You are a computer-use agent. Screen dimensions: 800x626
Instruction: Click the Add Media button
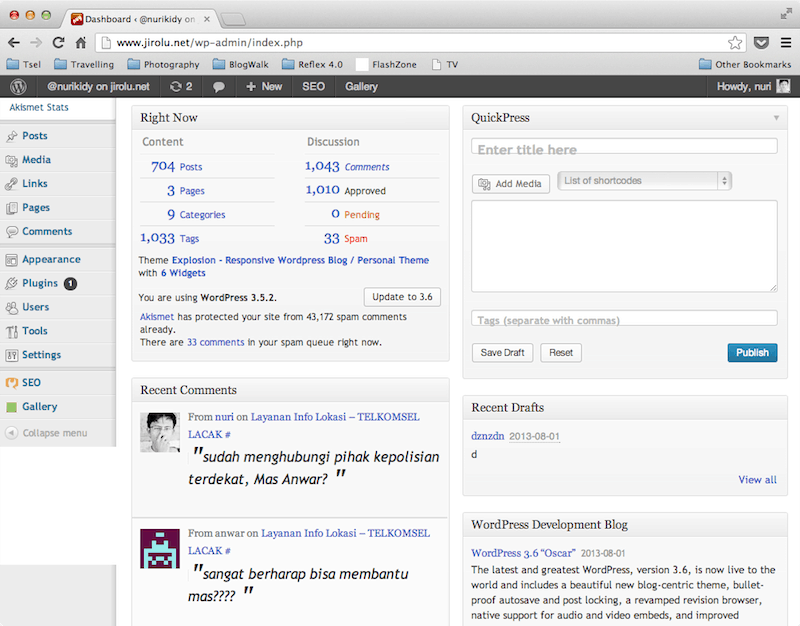pos(510,184)
